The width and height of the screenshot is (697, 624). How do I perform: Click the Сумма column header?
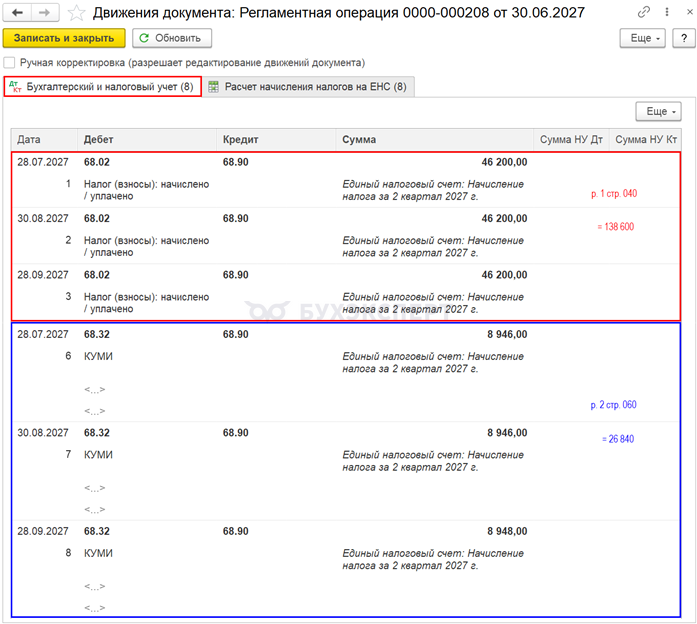tap(434, 140)
